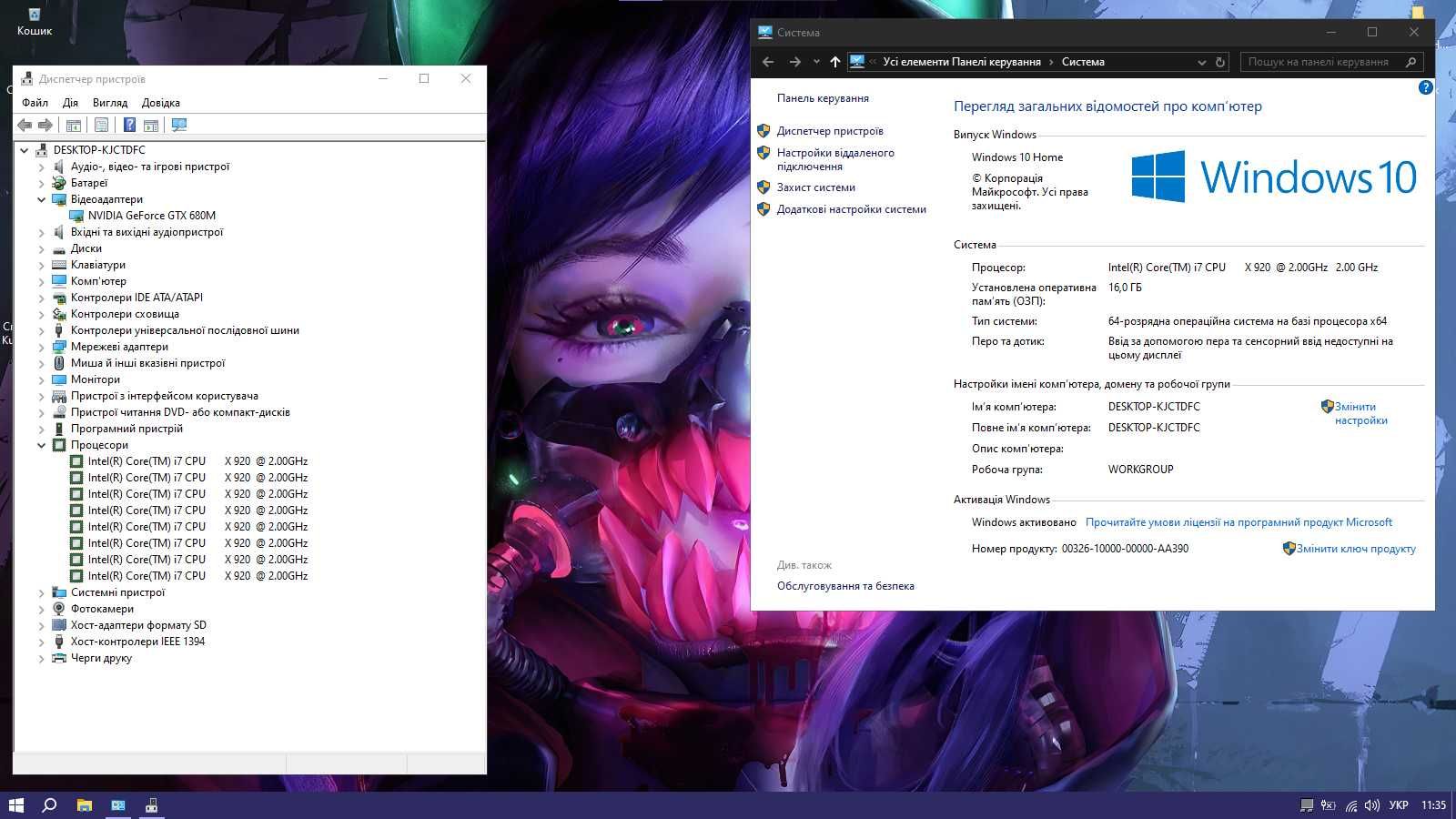Collapse the Процесори node
The height and width of the screenshot is (819, 1456).
[41, 445]
